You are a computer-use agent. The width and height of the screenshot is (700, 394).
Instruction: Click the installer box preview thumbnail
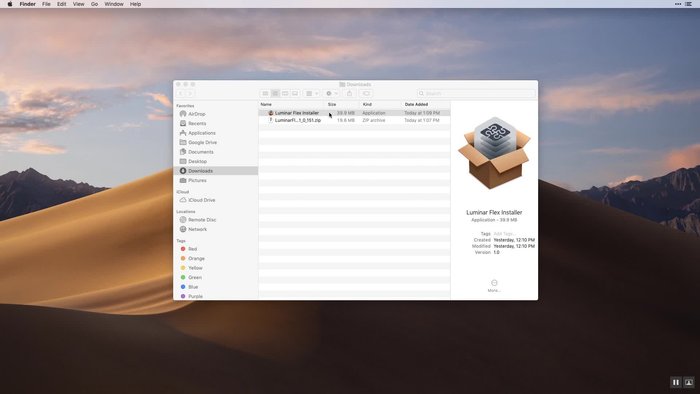(494, 153)
